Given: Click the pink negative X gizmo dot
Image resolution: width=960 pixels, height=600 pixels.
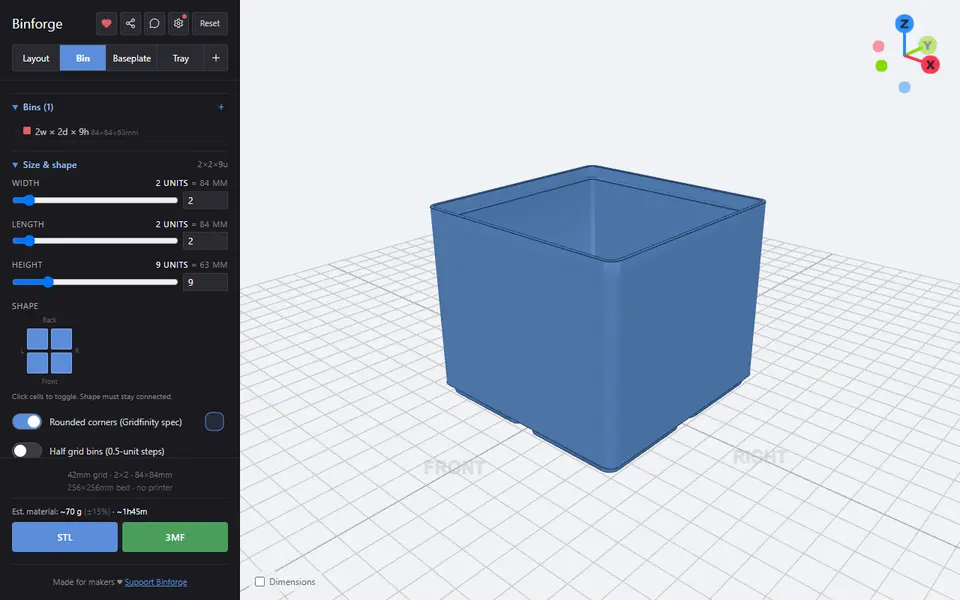Looking at the screenshot, I should click(879, 46).
